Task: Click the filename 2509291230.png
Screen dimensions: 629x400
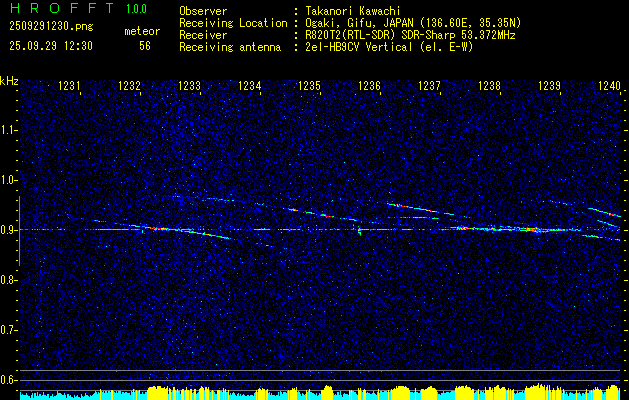Action: pyautogui.click(x=51, y=26)
